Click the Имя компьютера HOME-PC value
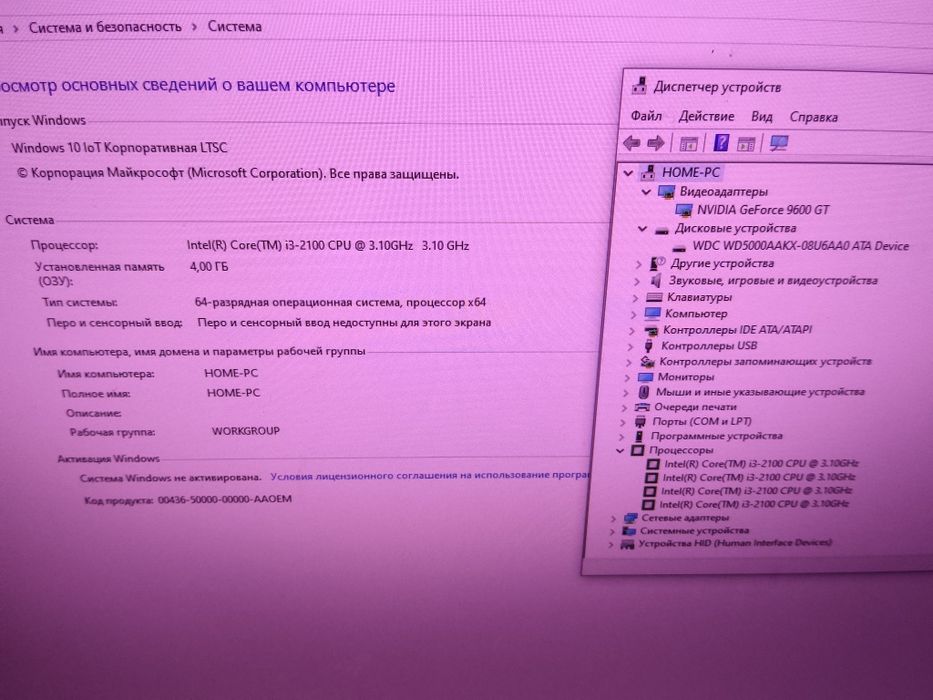The width and height of the screenshot is (933, 700). tap(231, 373)
